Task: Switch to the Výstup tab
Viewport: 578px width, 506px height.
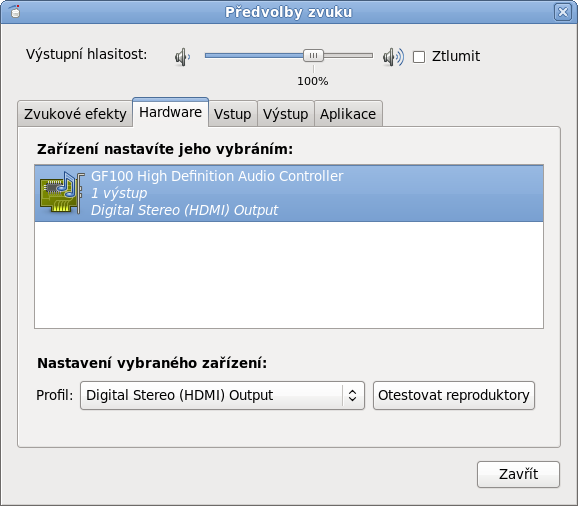Action: point(286,114)
